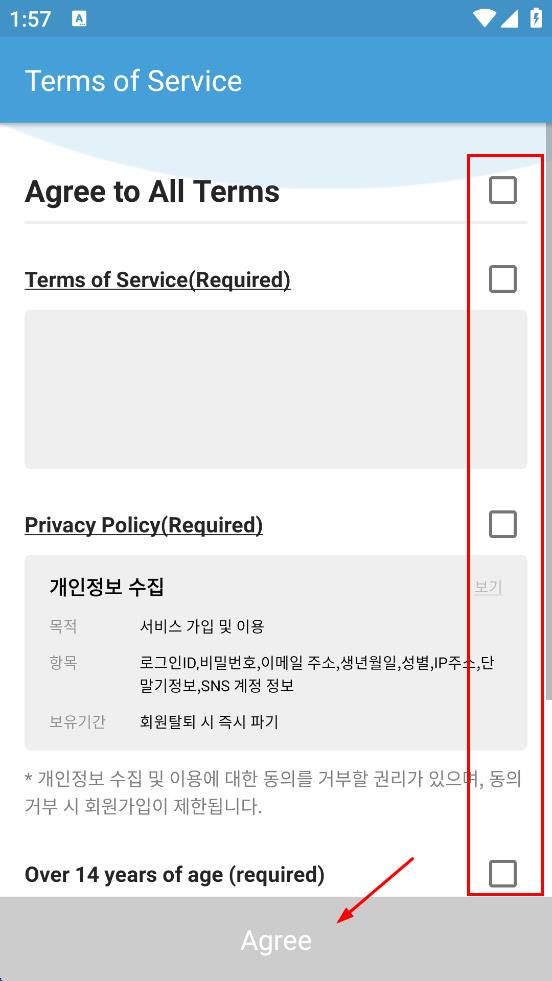Tap the Wi-Fi status icon

pos(484,18)
